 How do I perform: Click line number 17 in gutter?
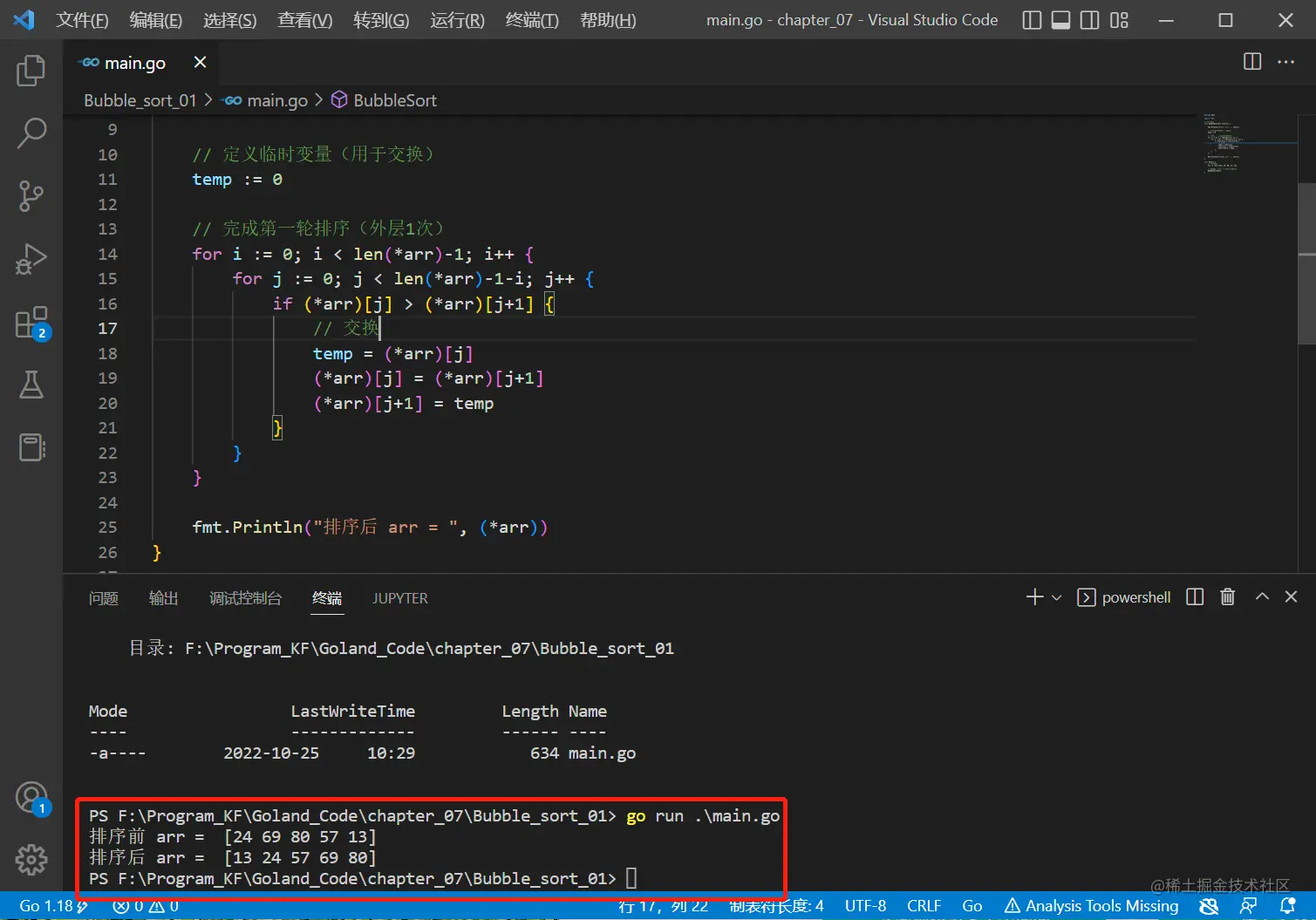107,328
